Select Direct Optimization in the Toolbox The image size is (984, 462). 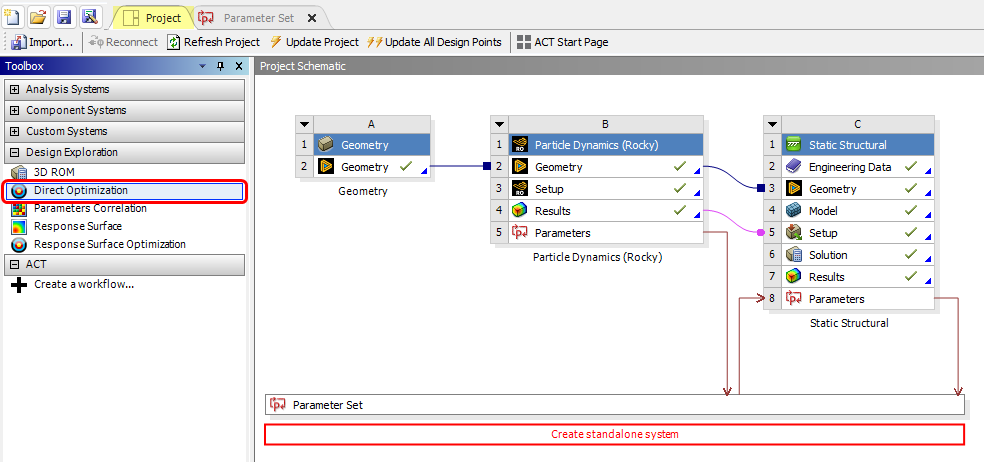click(x=124, y=190)
